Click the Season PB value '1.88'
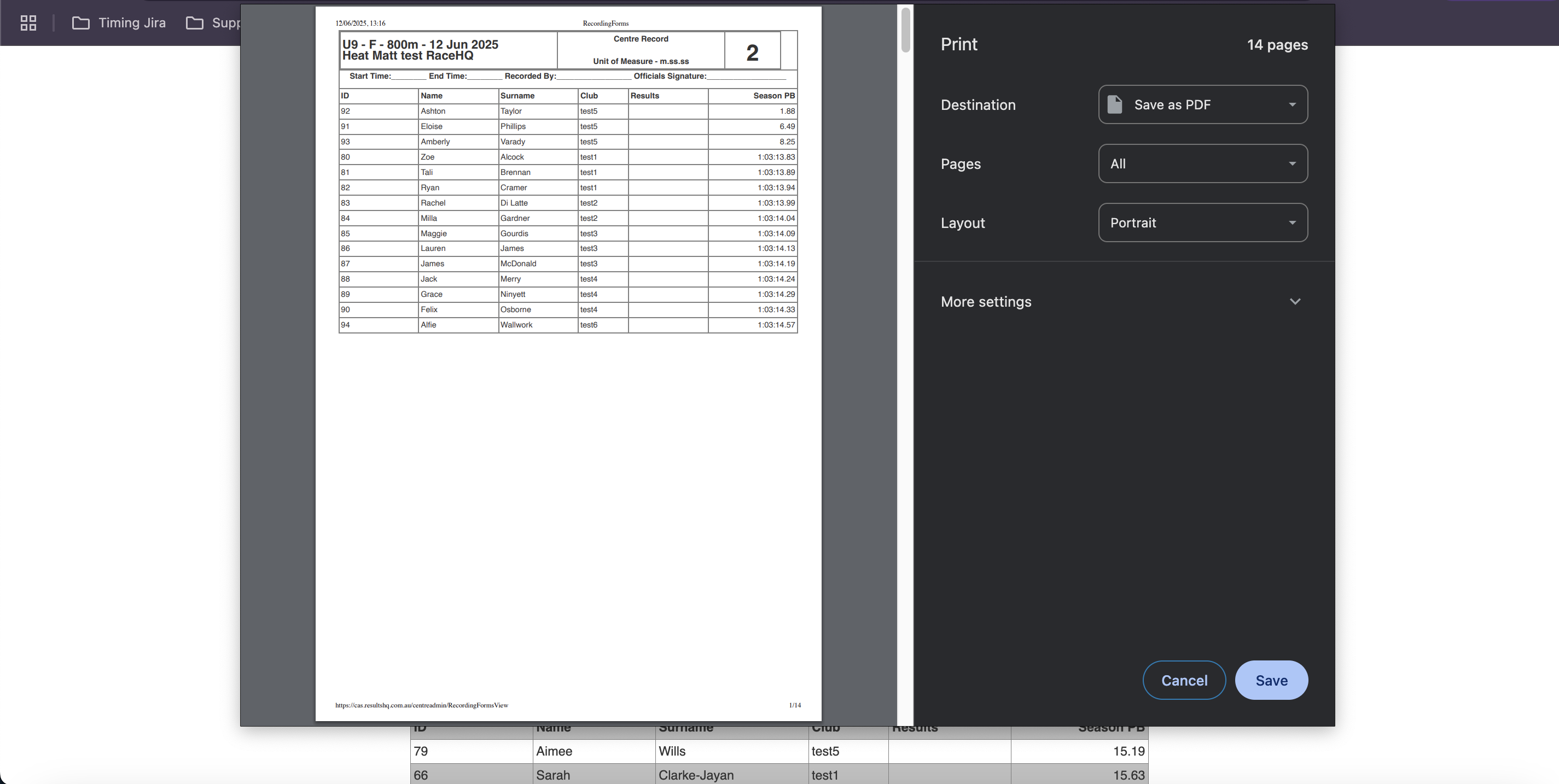Screen dimensions: 1559x784 tap(787, 112)
